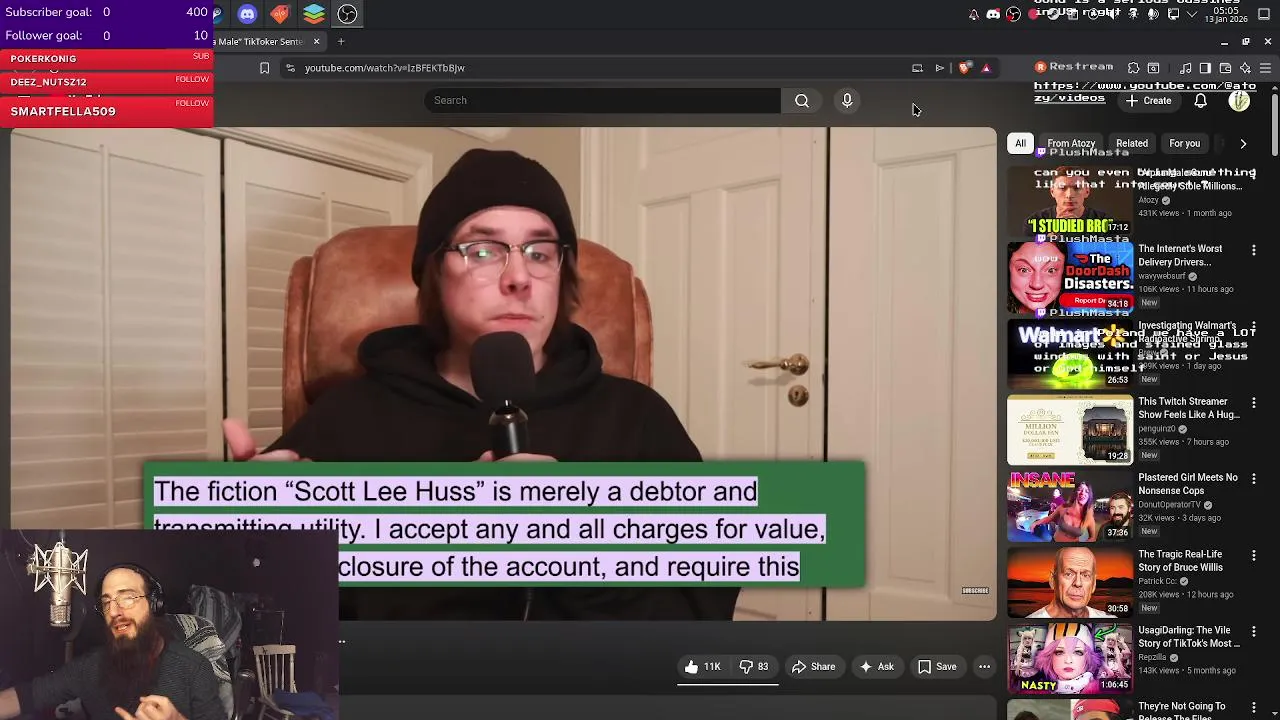Screen dimensions: 1280x720
Task: Dislike the video with thumbs down 83
Action: (x=756, y=667)
